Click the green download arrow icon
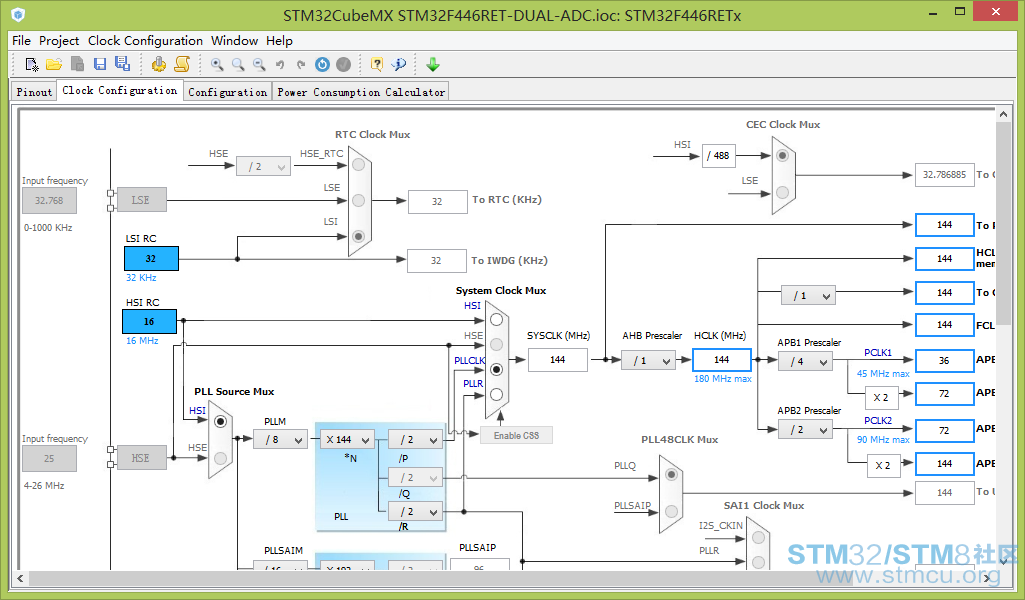Viewport: 1025px width, 600px height. [x=433, y=64]
